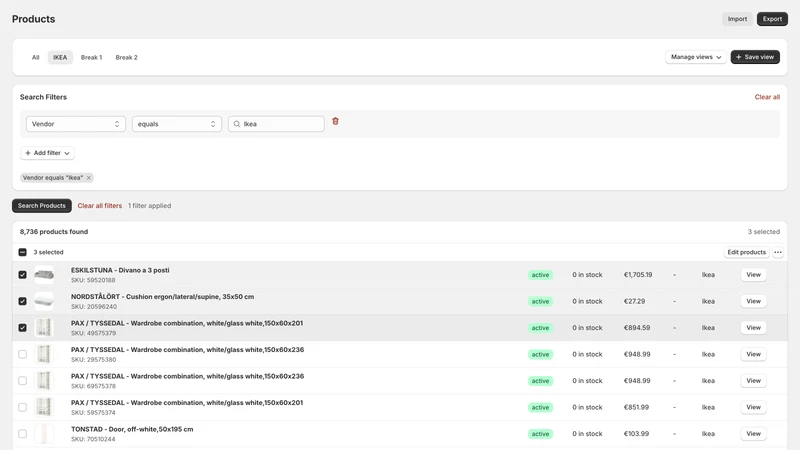Viewport: 800px width, 450px height.
Task: View PAX wardrobe SKU 29575380
Action: click(x=753, y=354)
